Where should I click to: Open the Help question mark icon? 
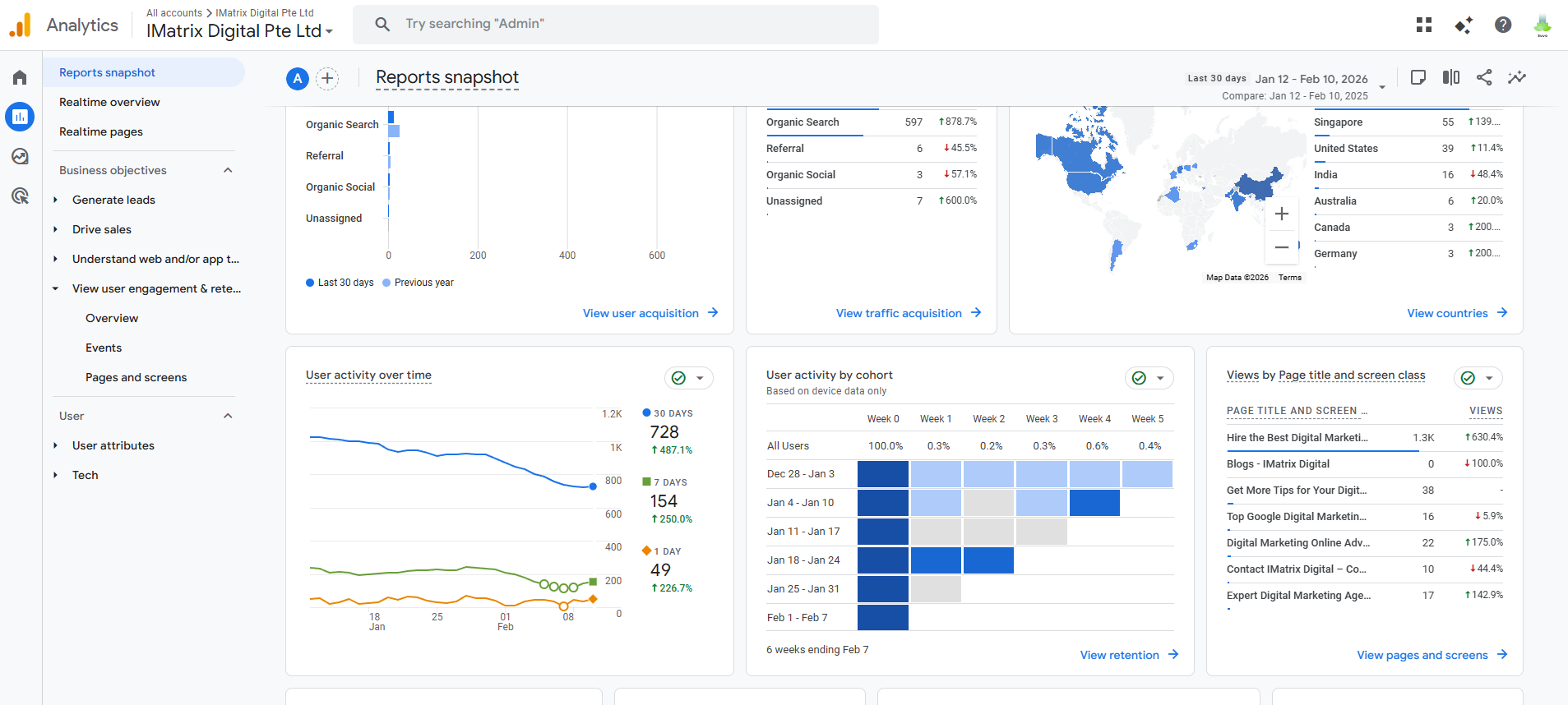[x=1503, y=25]
